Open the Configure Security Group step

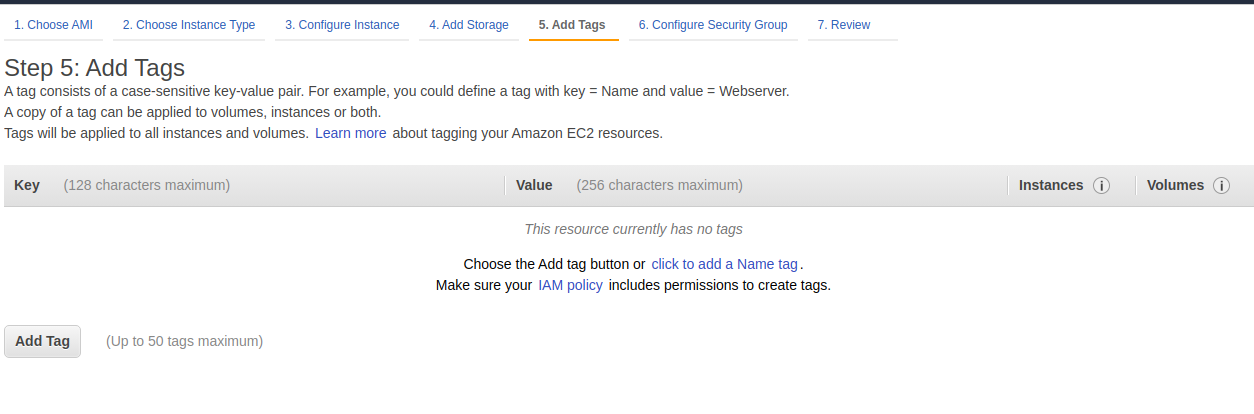click(x=713, y=25)
